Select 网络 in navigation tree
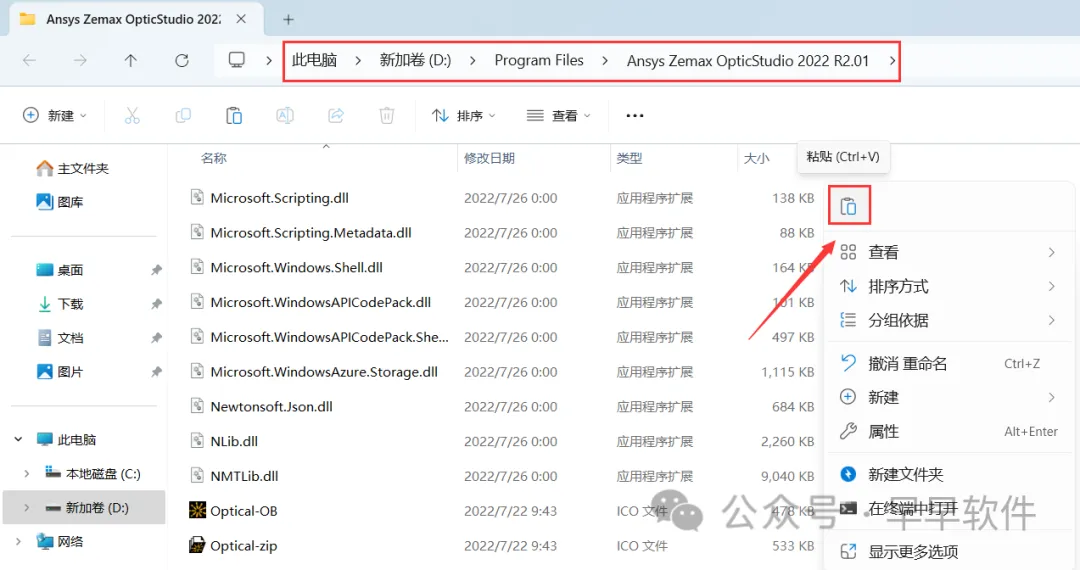Screen dimensions: 1080x570 [60, 542]
